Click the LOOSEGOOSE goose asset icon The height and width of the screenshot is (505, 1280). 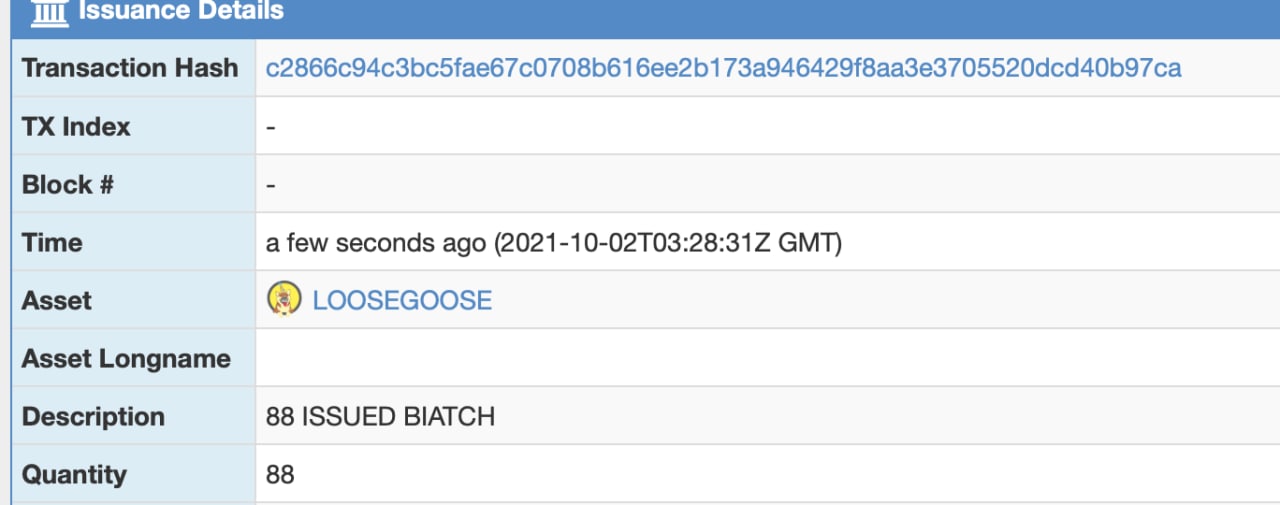tap(285, 299)
